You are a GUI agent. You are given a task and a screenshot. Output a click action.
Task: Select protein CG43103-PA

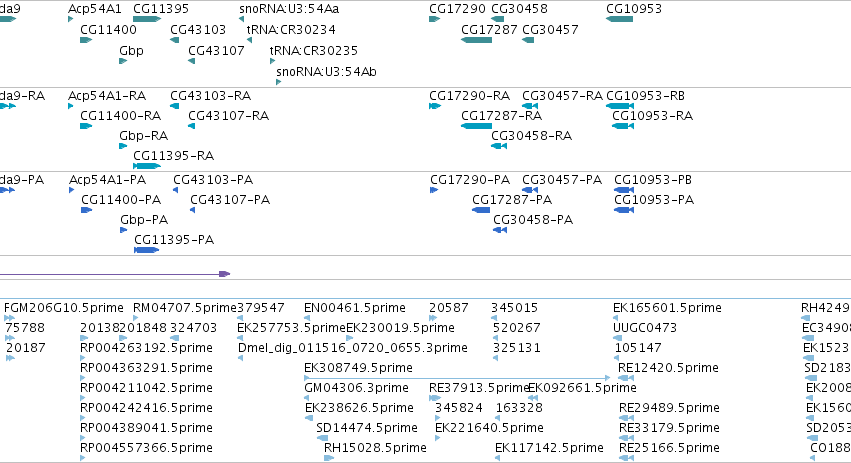(x=213, y=180)
